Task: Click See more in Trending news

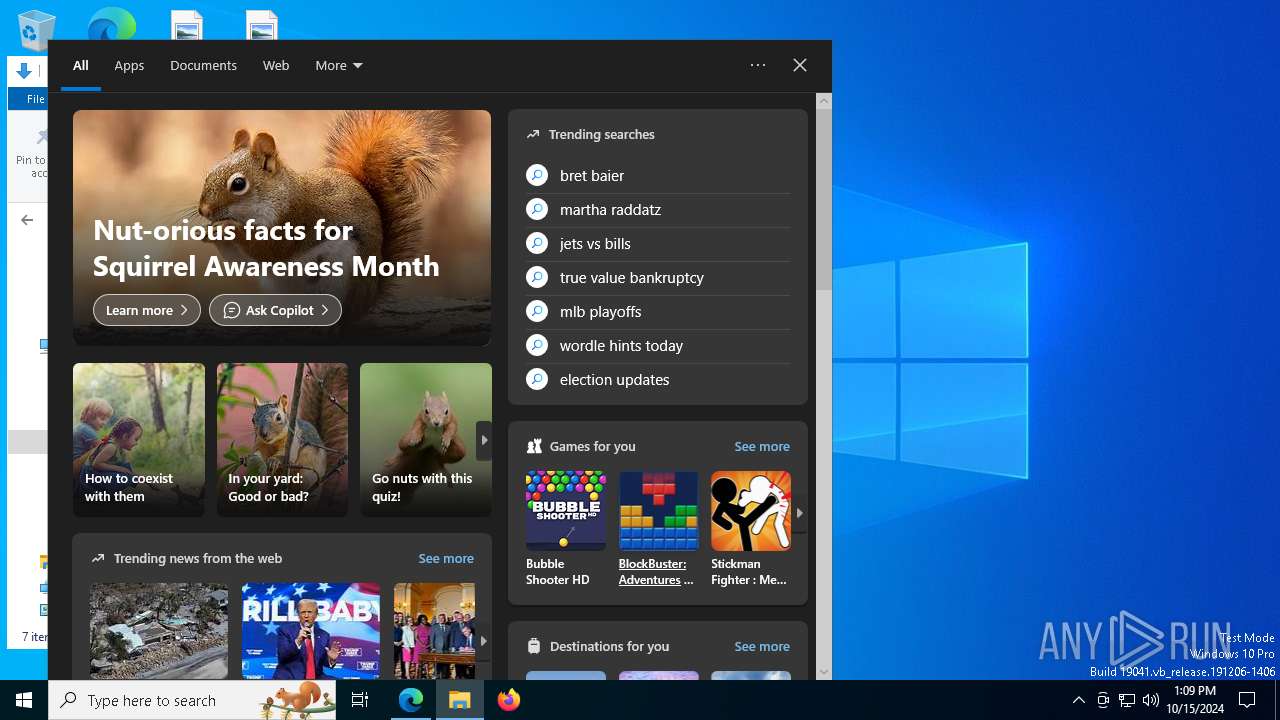Action: point(446,558)
